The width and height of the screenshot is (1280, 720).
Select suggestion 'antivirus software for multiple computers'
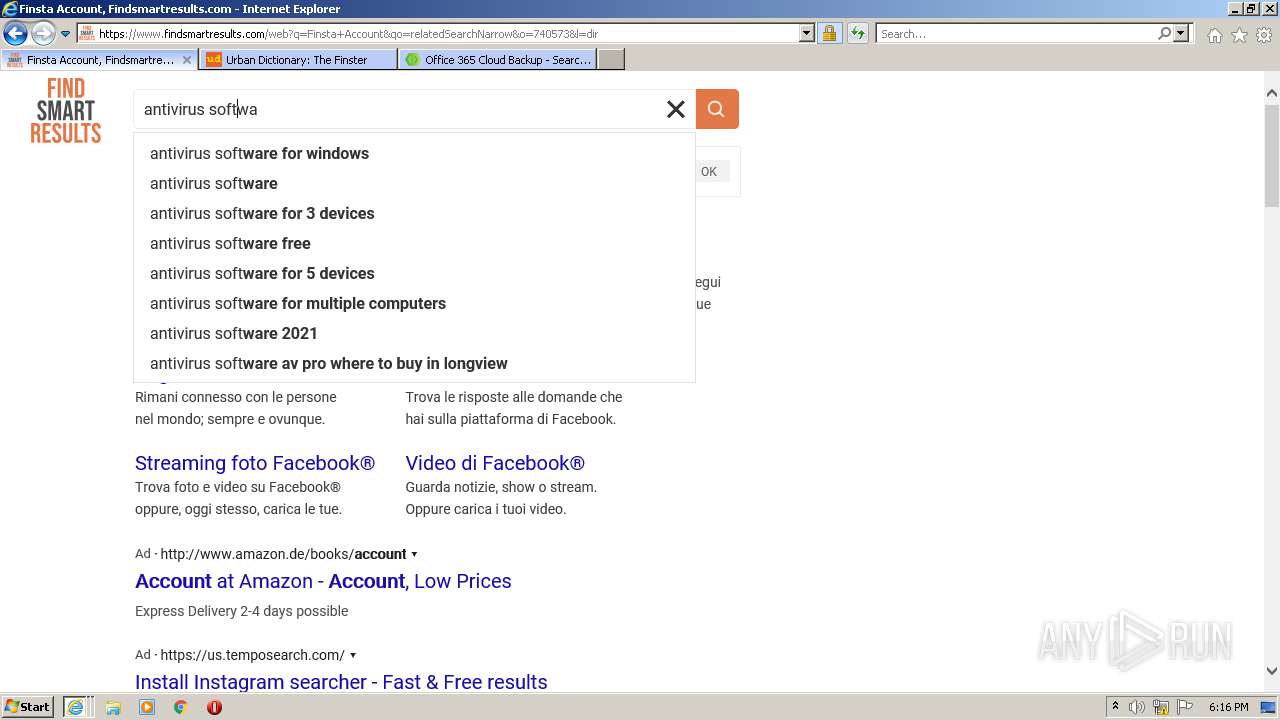(x=414, y=303)
